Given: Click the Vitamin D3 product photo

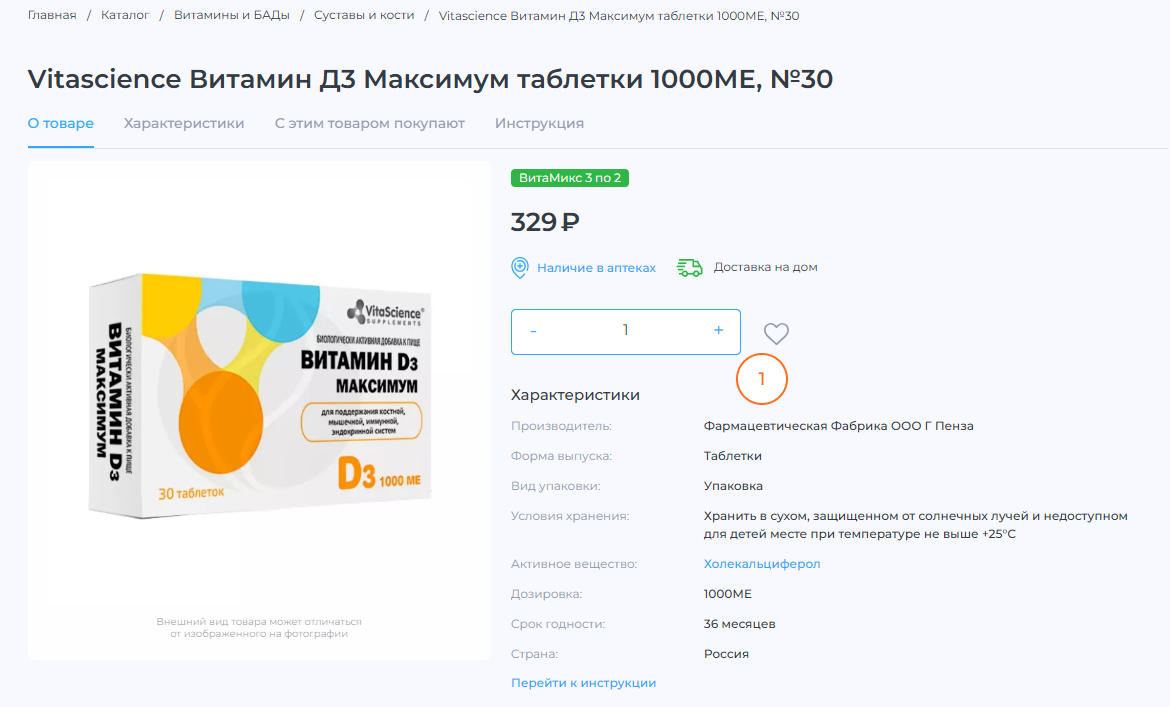Looking at the screenshot, I should coord(257,400).
